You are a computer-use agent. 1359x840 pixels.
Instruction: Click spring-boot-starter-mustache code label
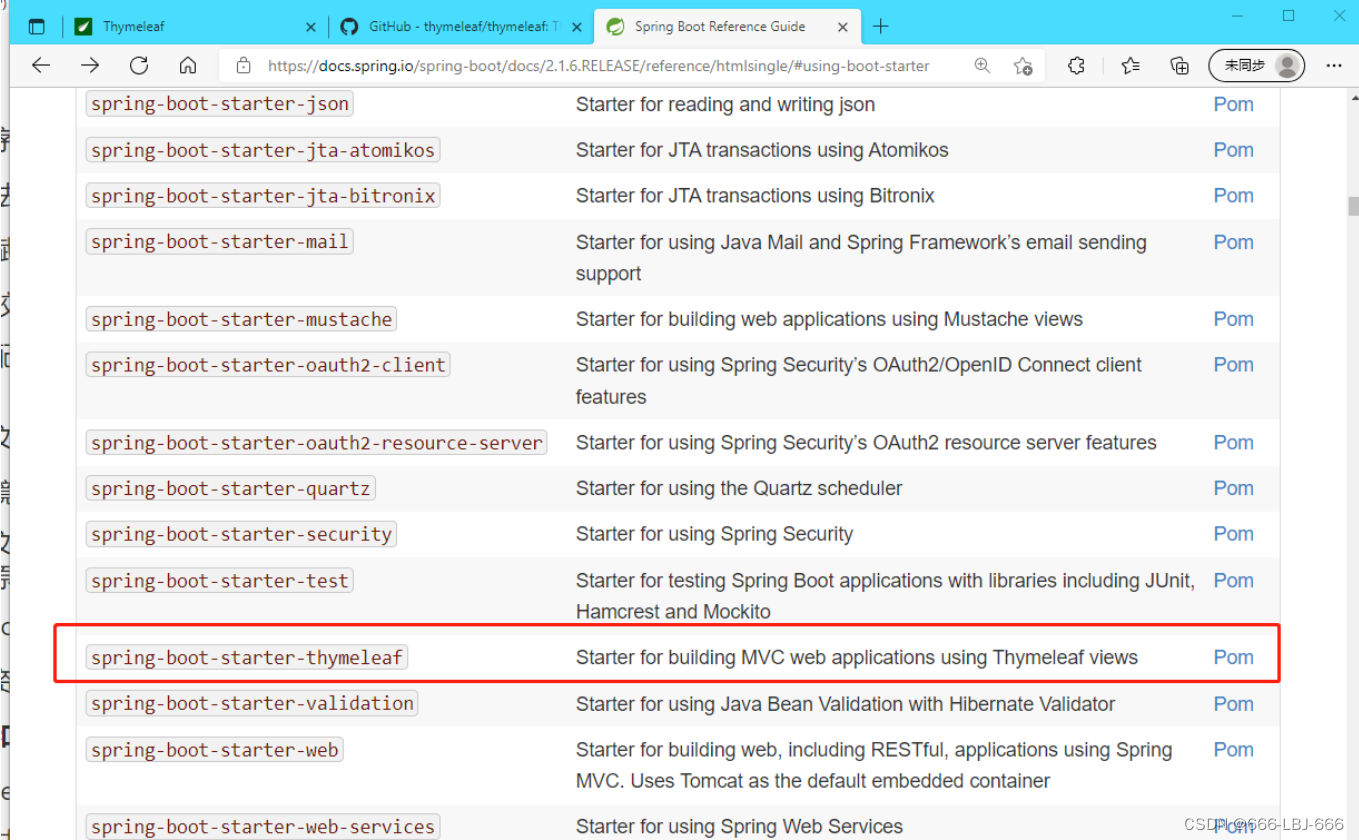pyautogui.click(x=241, y=319)
